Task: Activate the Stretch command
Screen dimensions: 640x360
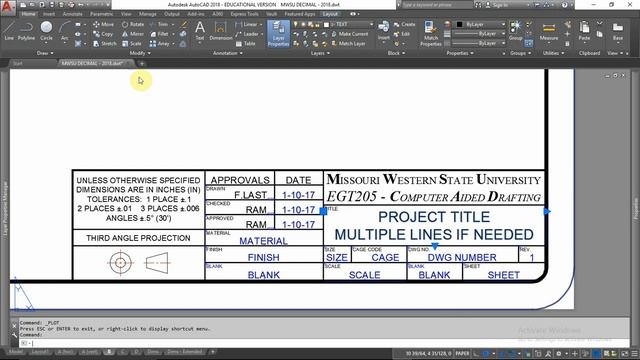Action: 104,44
